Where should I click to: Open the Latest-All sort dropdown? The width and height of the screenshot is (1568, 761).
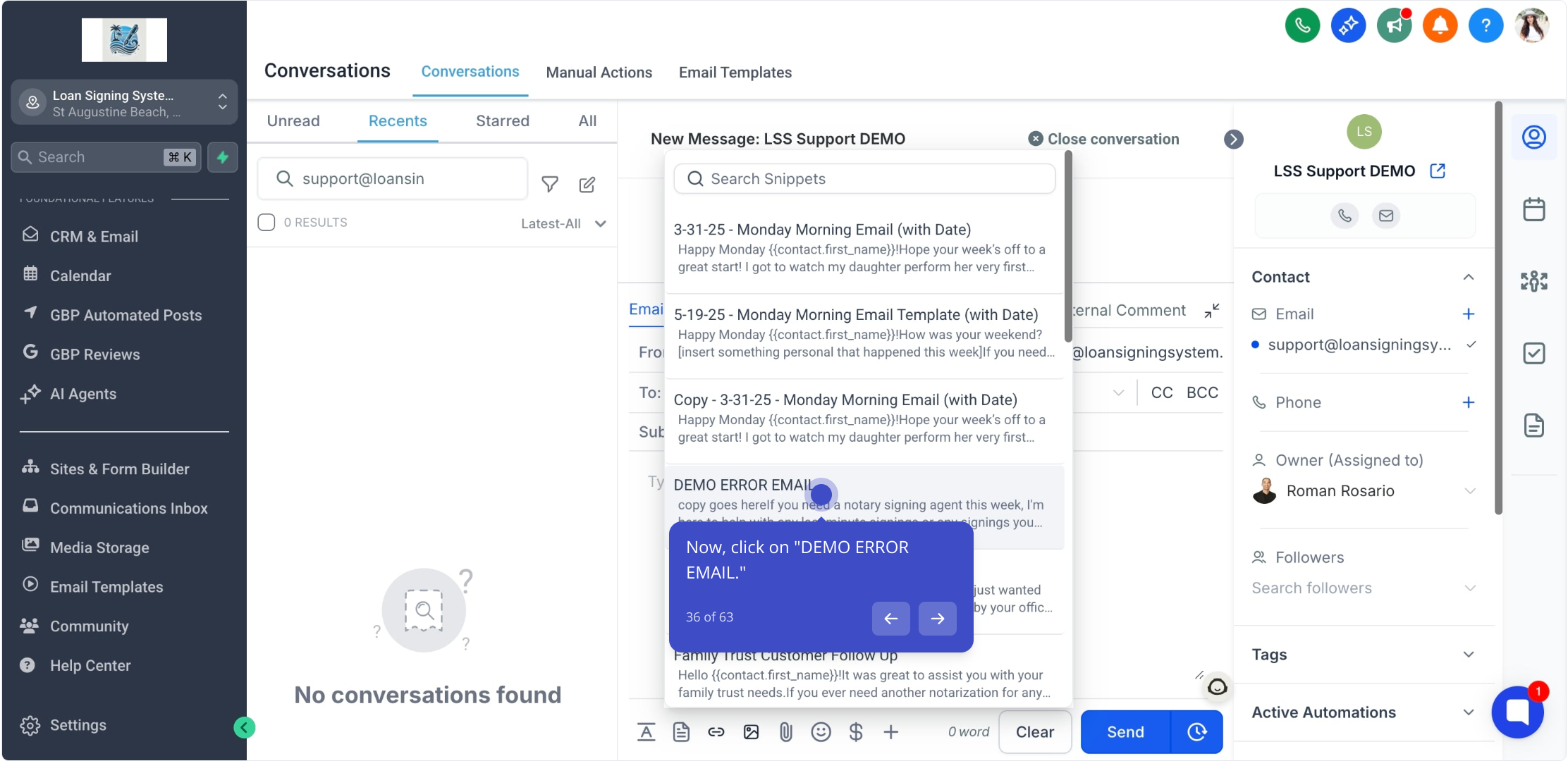[x=563, y=224]
